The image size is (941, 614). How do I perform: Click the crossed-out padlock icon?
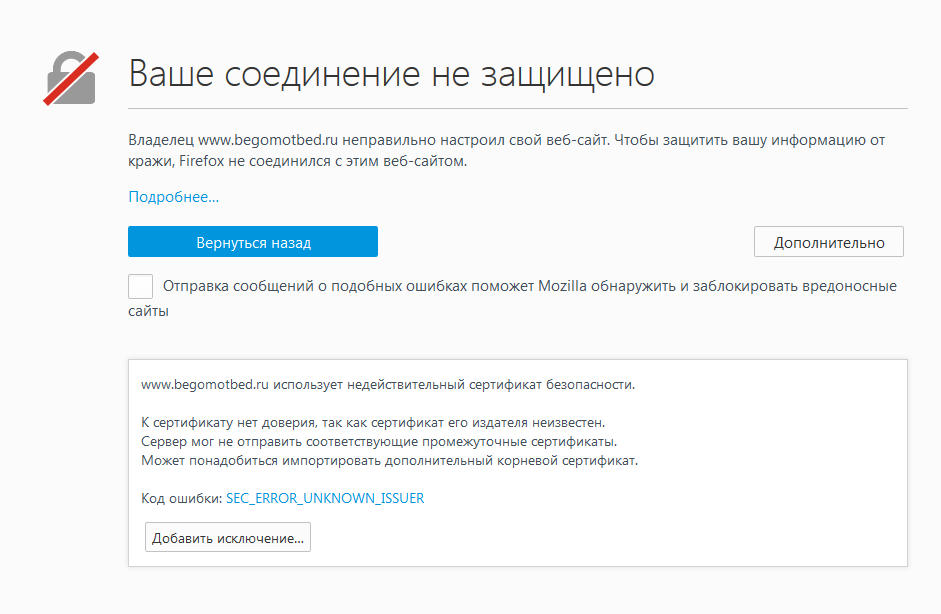[70, 77]
